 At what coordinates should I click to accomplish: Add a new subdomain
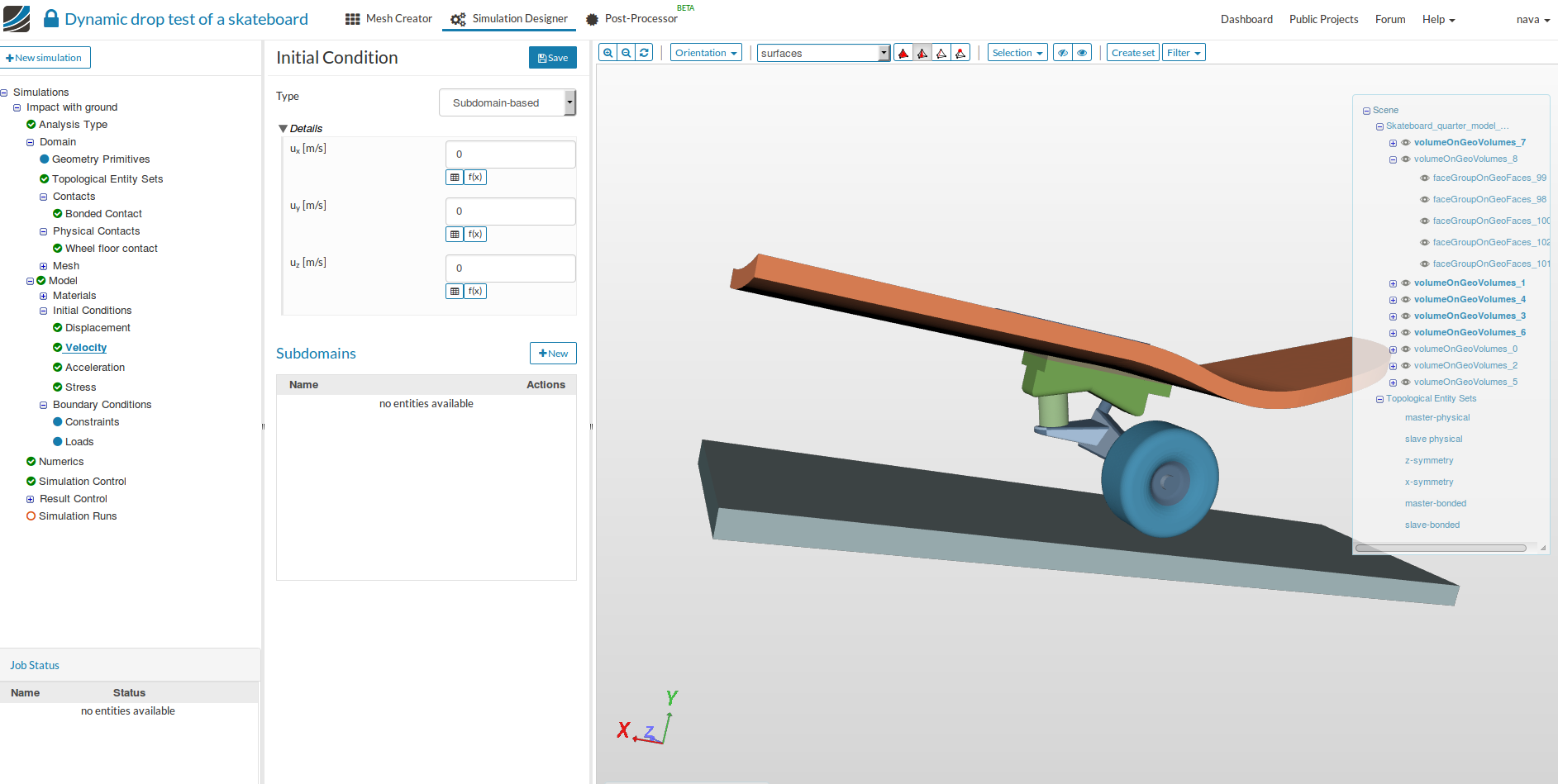pyautogui.click(x=553, y=354)
